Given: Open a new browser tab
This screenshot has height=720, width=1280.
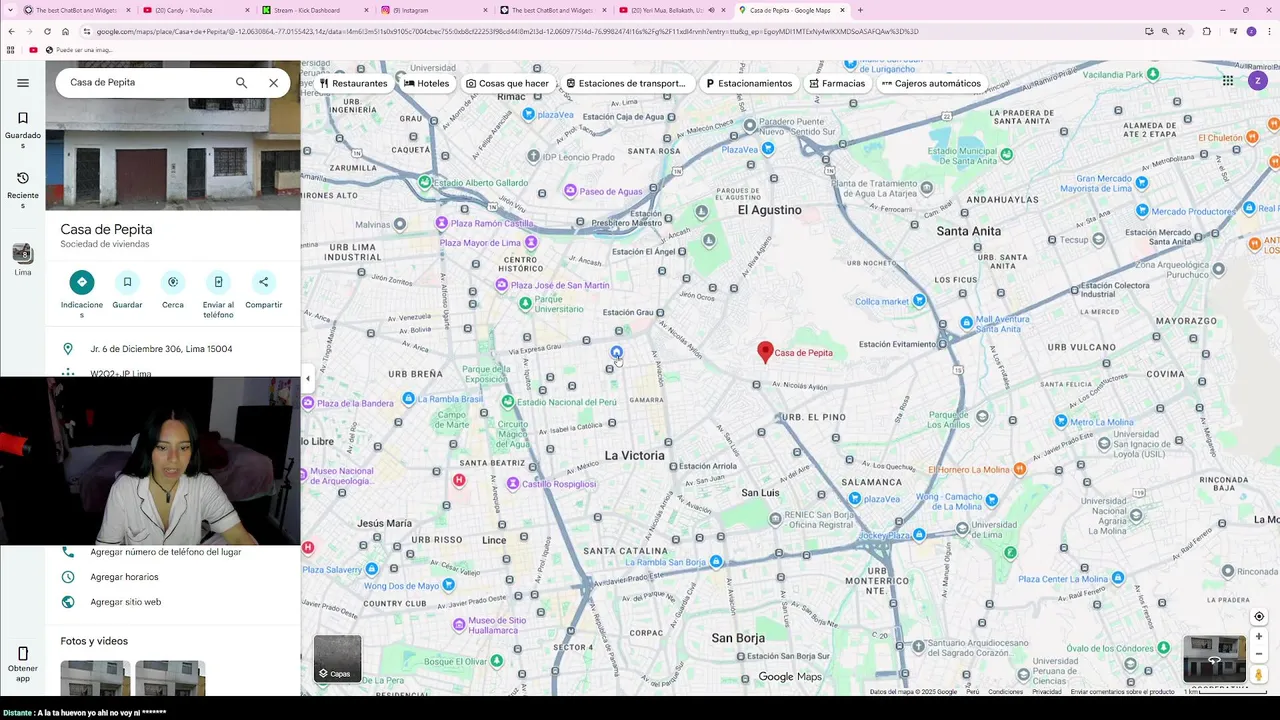Looking at the screenshot, I should click(860, 10).
